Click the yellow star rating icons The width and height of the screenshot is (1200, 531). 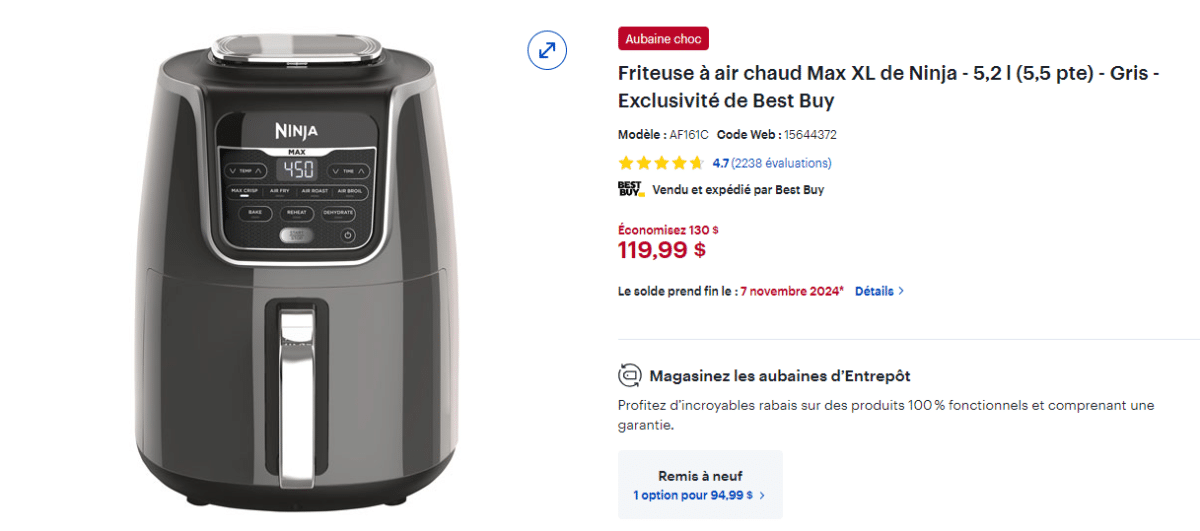coord(661,163)
